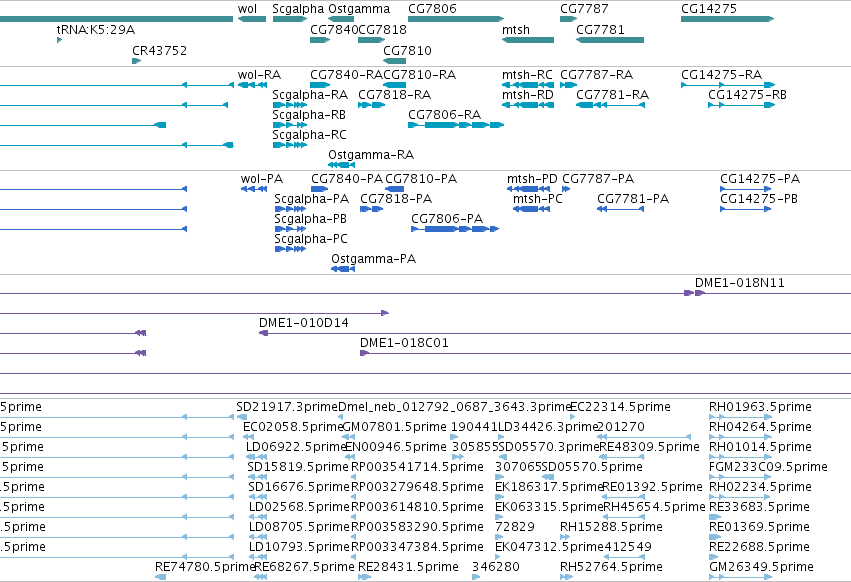Viewport: 851px width, 582px height.
Task: Select the CG7806-PA protein label
Action: coord(447,219)
